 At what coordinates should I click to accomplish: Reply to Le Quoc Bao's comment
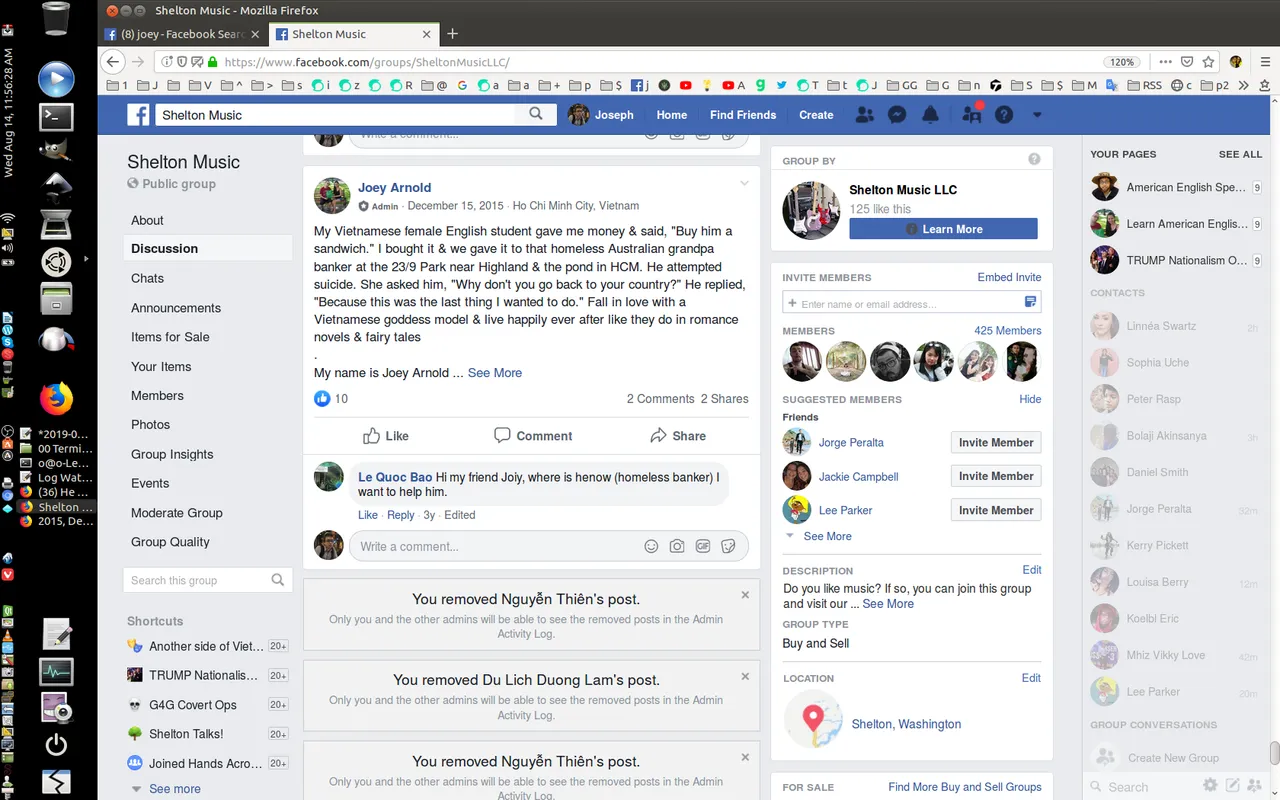pyautogui.click(x=400, y=515)
